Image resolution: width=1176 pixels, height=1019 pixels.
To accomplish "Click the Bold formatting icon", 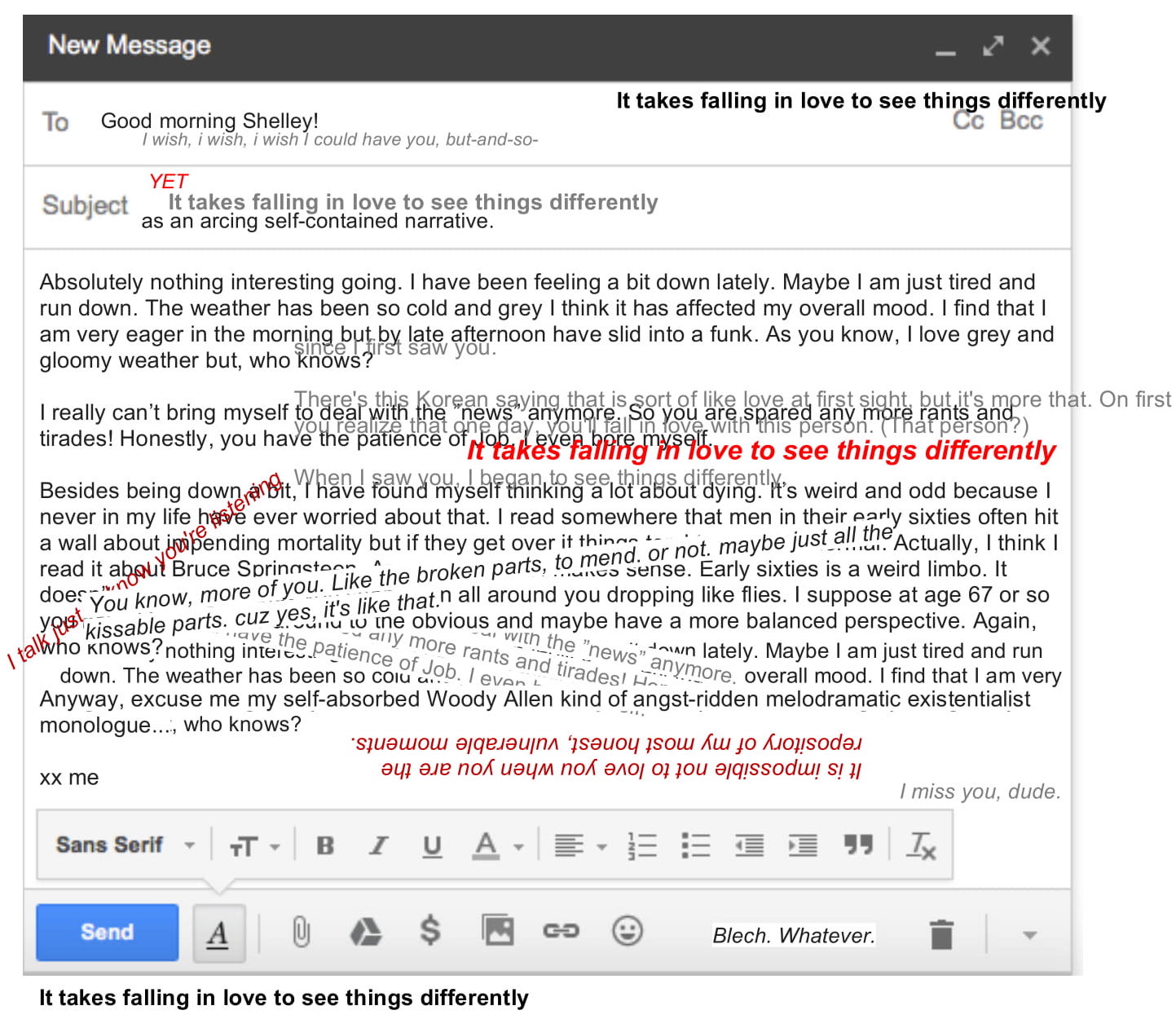I will pyautogui.click(x=324, y=845).
